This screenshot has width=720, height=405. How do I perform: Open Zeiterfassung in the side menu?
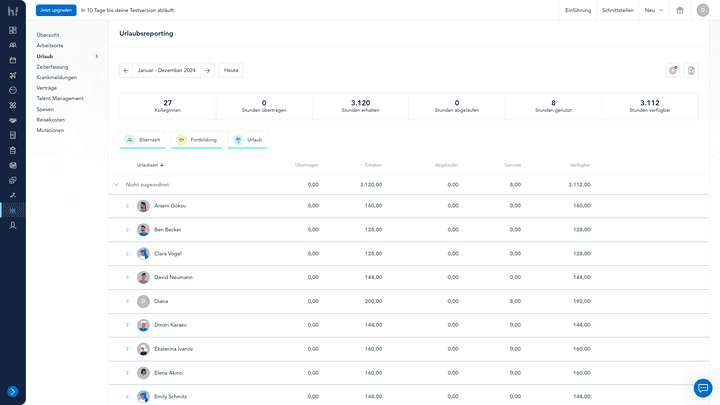click(x=52, y=66)
